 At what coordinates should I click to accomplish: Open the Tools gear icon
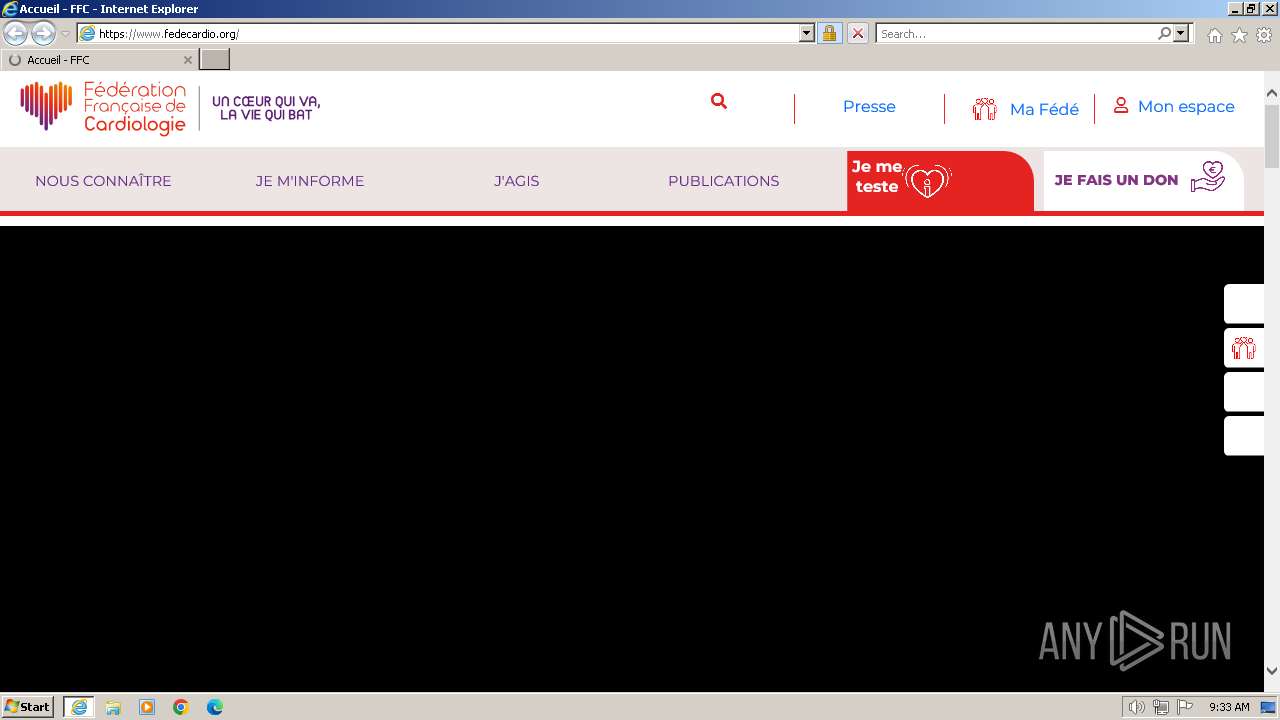pos(1264,35)
